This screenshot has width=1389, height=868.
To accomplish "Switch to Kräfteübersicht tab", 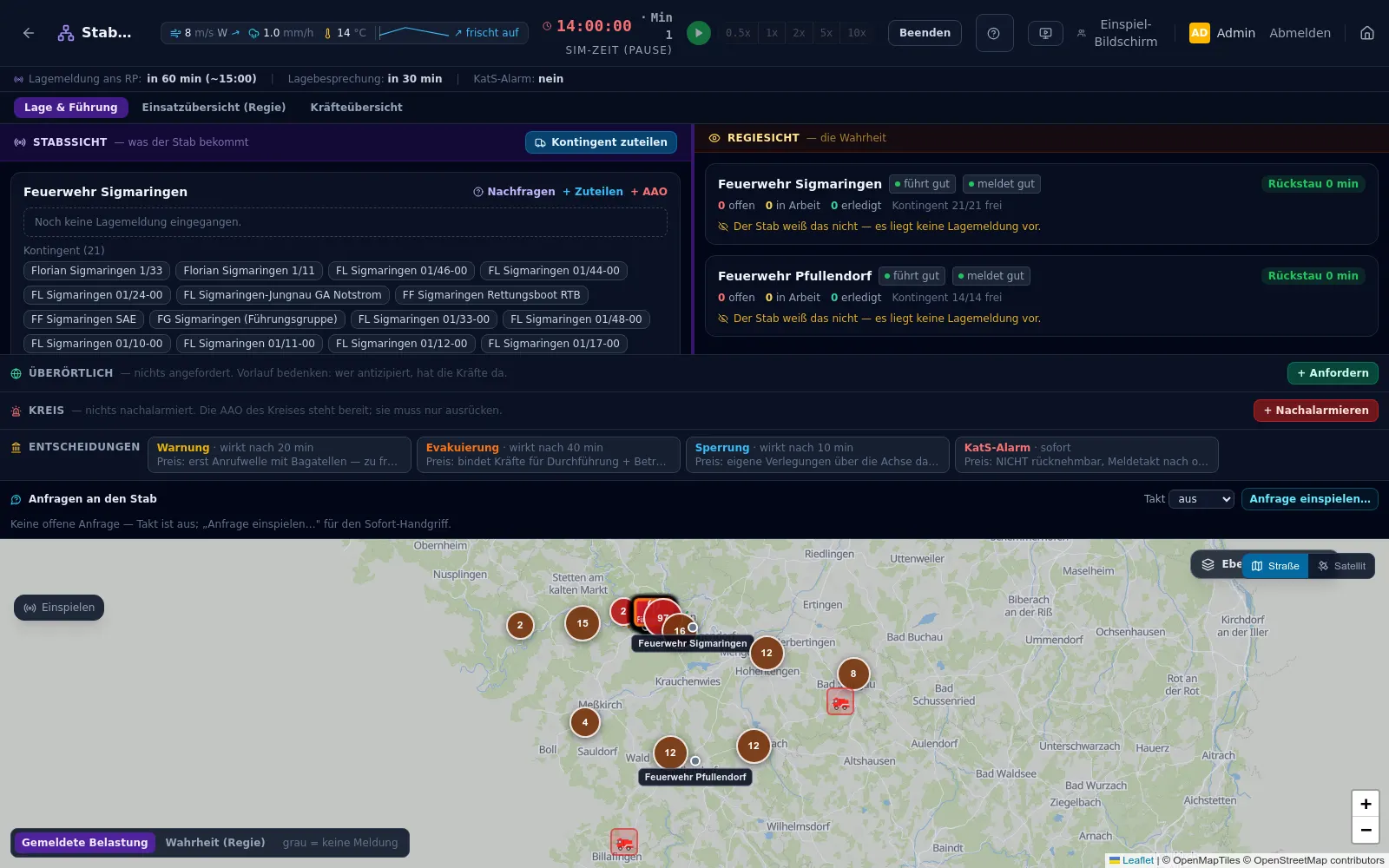I will [357, 108].
